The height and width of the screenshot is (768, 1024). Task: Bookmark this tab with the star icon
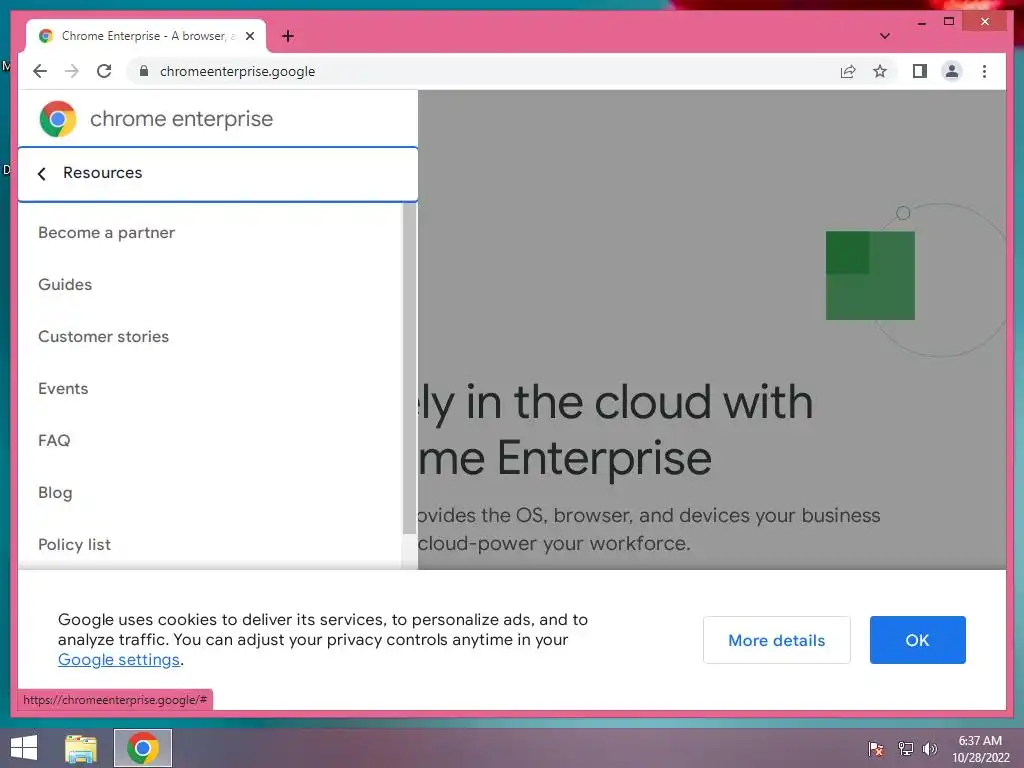tap(880, 71)
